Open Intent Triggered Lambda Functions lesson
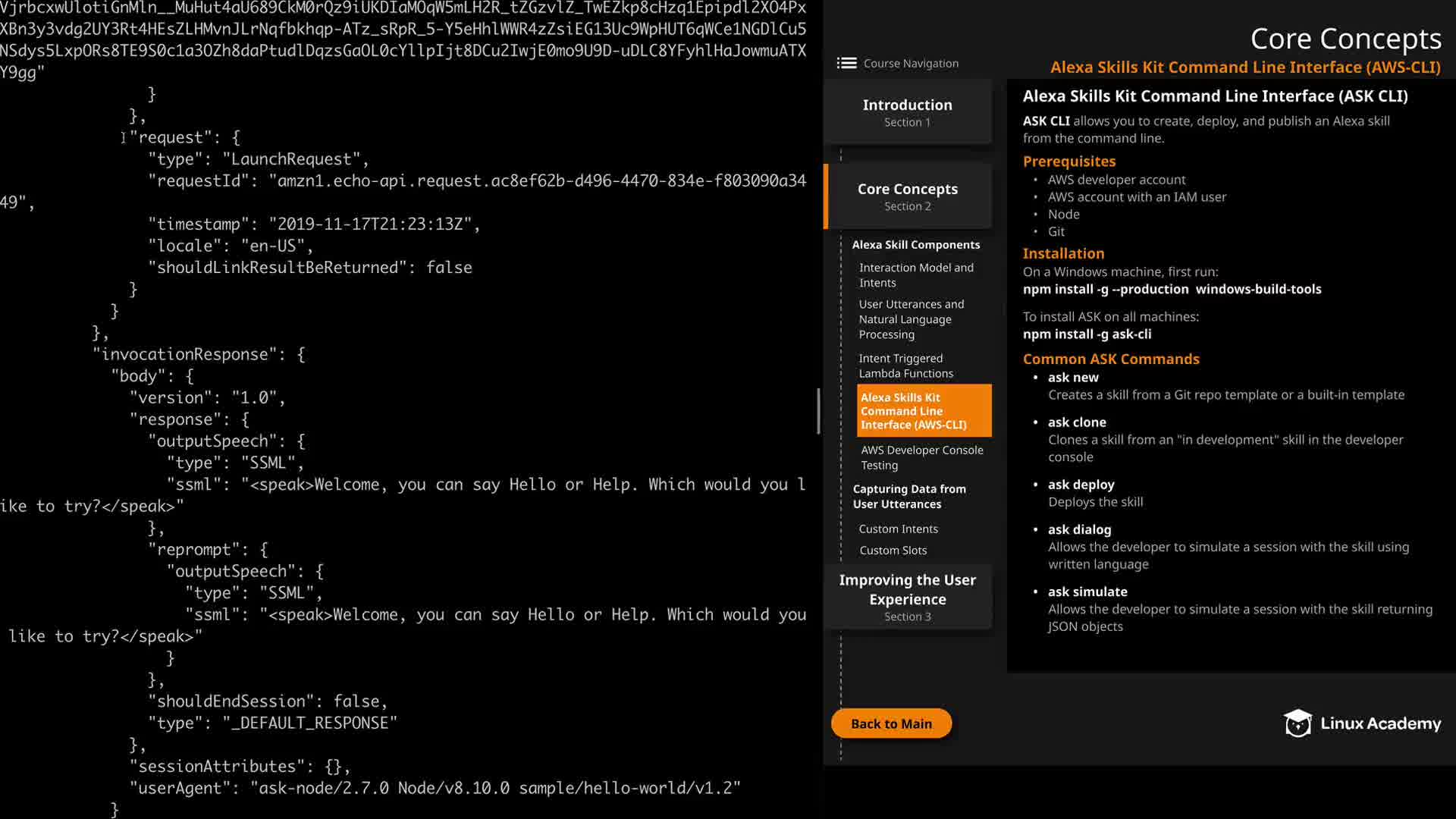Image resolution: width=1456 pixels, height=819 pixels. pos(905,366)
